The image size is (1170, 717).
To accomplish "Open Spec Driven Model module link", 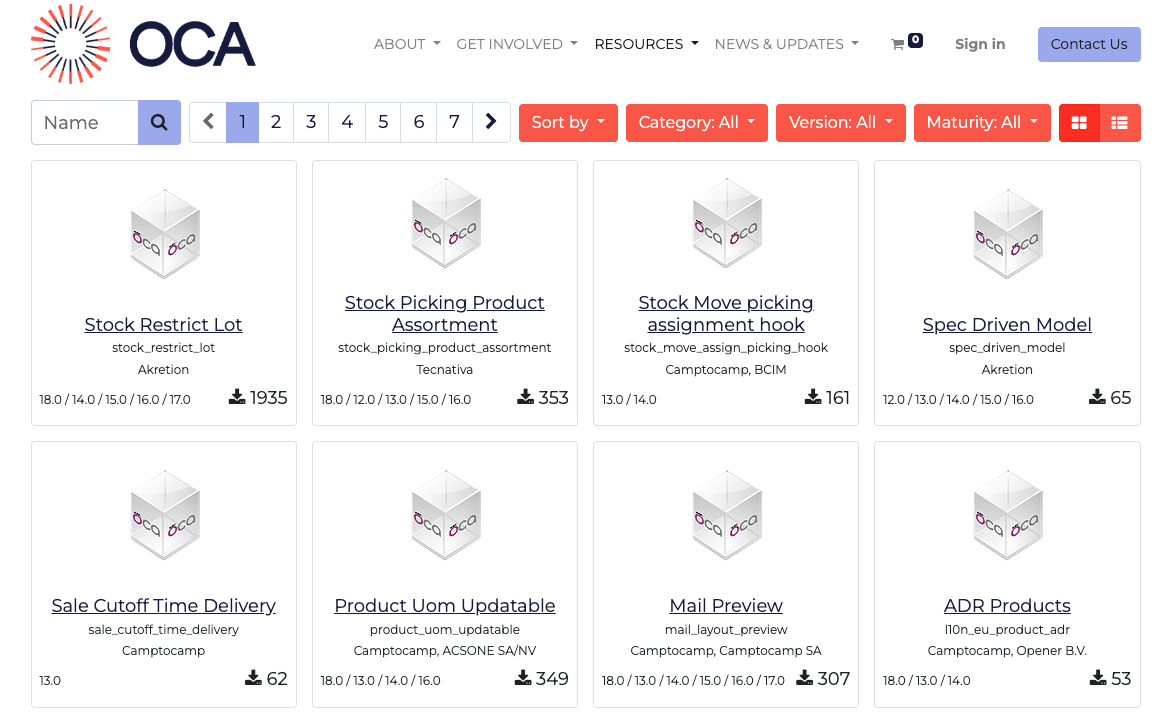I will click(1007, 325).
